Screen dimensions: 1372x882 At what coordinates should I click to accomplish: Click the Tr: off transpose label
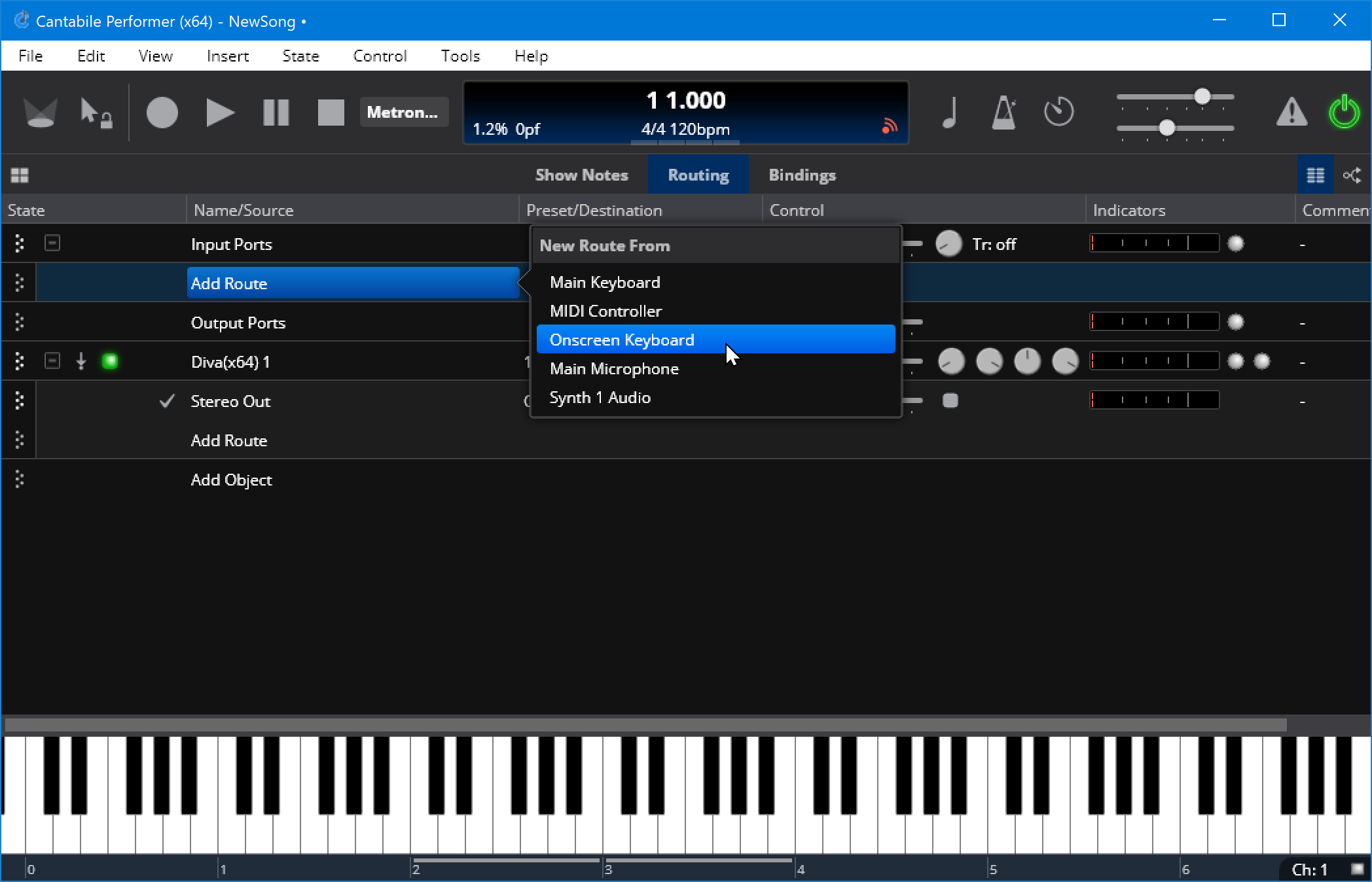point(994,244)
